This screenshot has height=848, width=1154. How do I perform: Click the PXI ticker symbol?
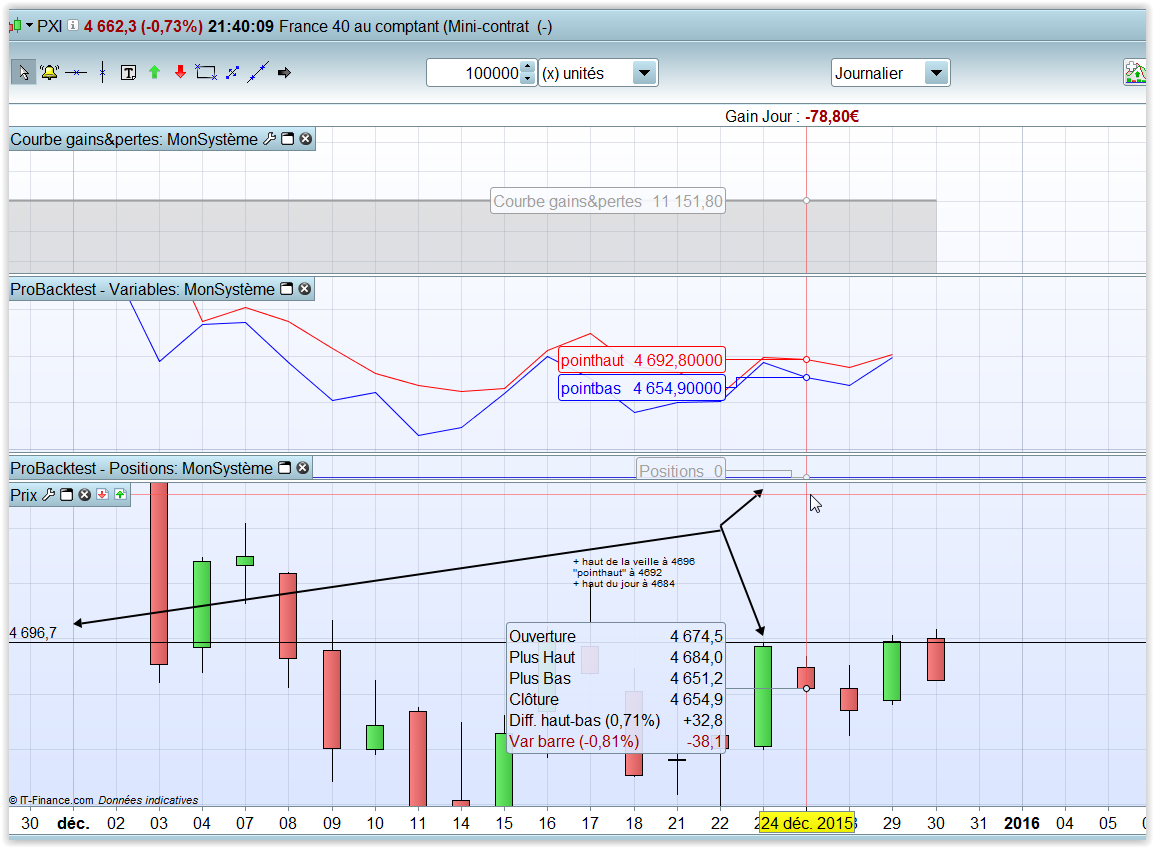point(49,26)
